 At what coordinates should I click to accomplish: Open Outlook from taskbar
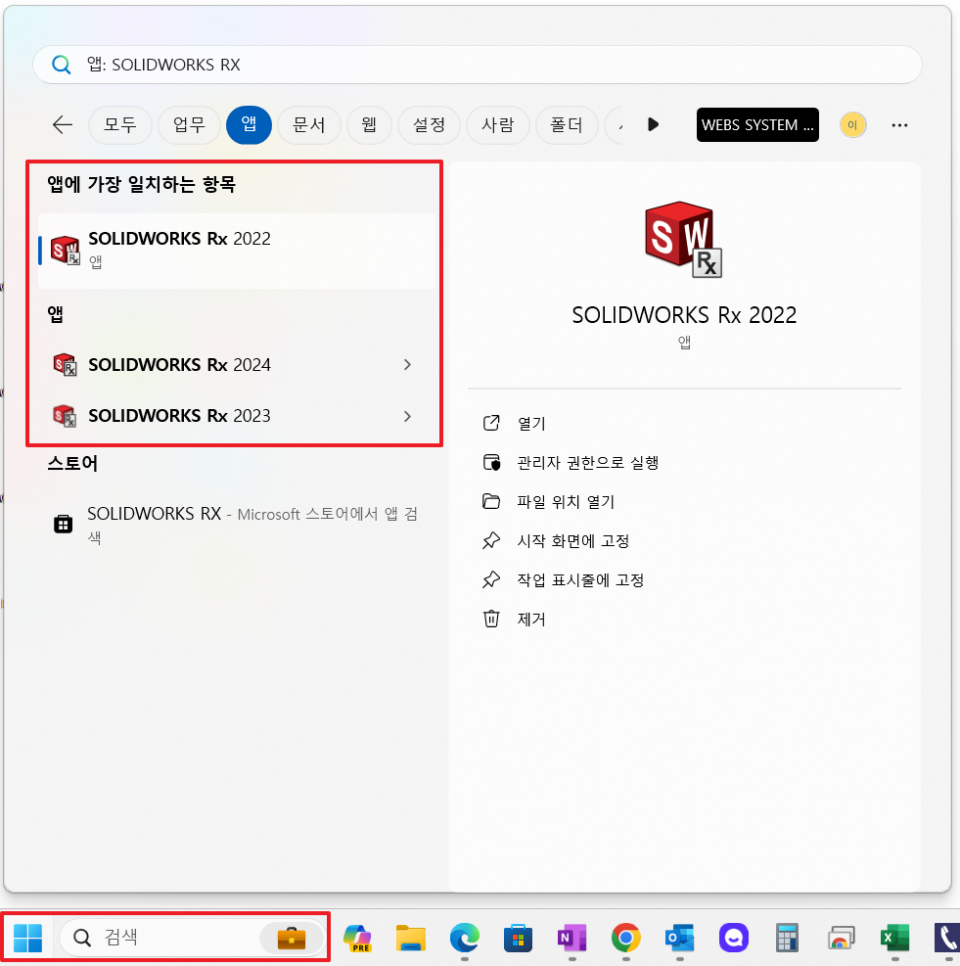pyautogui.click(x=680, y=938)
